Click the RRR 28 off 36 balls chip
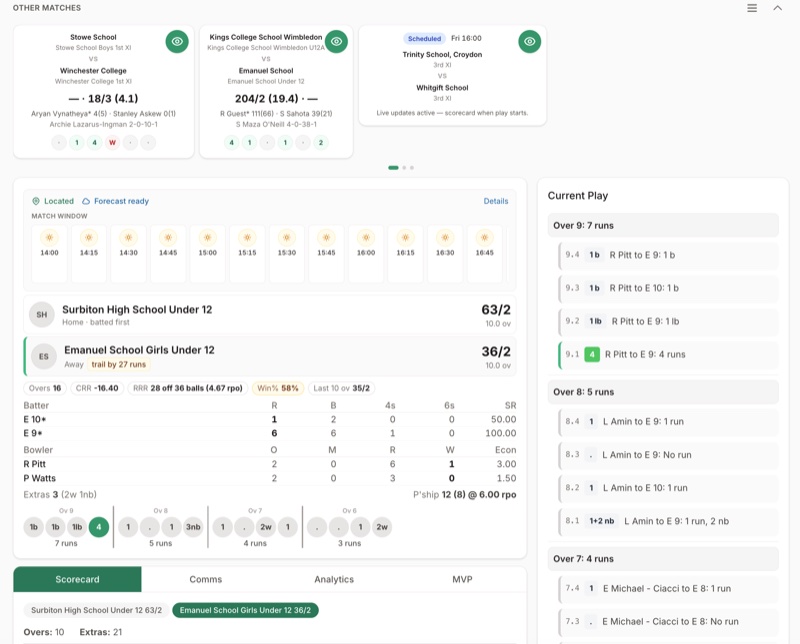 click(x=188, y=388)
